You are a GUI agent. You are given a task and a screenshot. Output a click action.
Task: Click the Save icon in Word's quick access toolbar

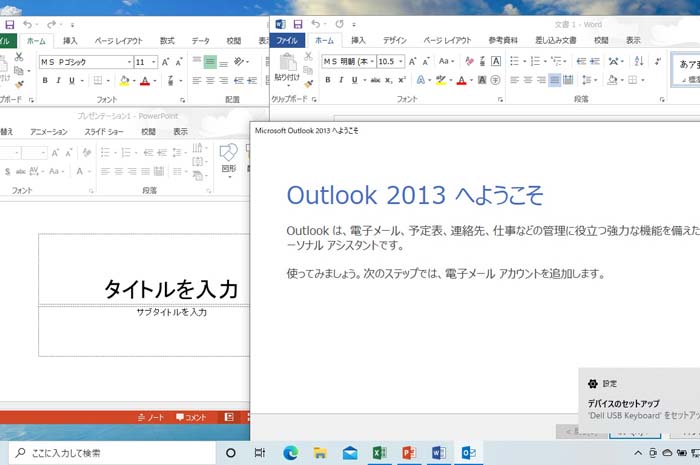(298, 24)
